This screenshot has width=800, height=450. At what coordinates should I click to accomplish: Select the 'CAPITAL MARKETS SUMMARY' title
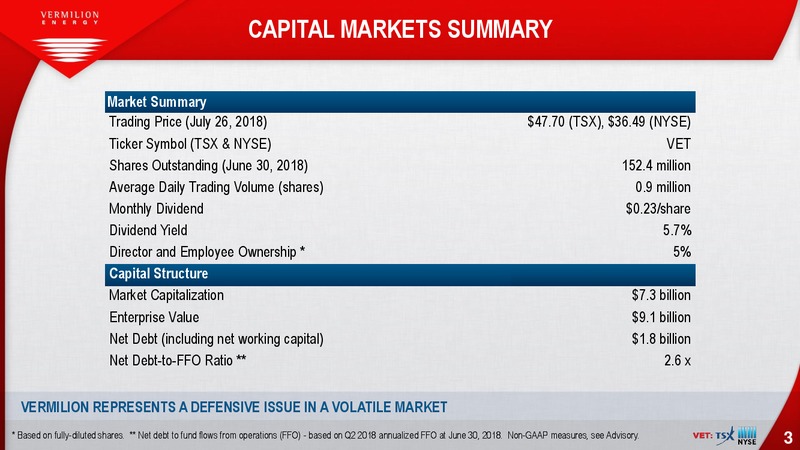click(400, 29)
